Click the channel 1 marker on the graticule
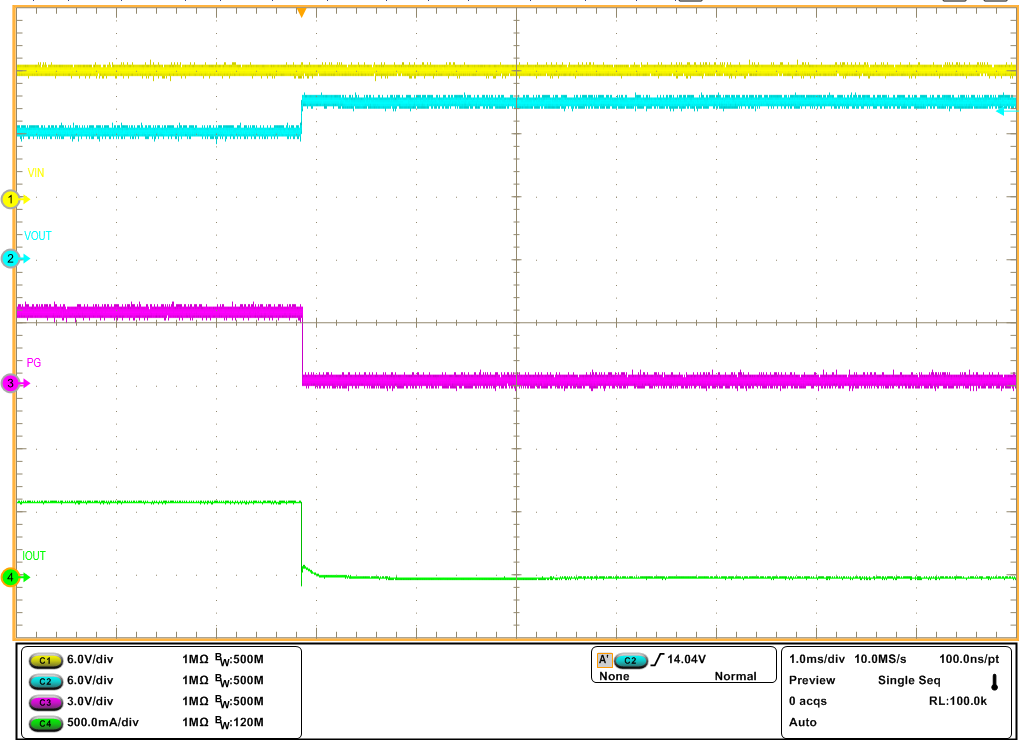This screenshot has height=740, width=1021. coord(8,198)
